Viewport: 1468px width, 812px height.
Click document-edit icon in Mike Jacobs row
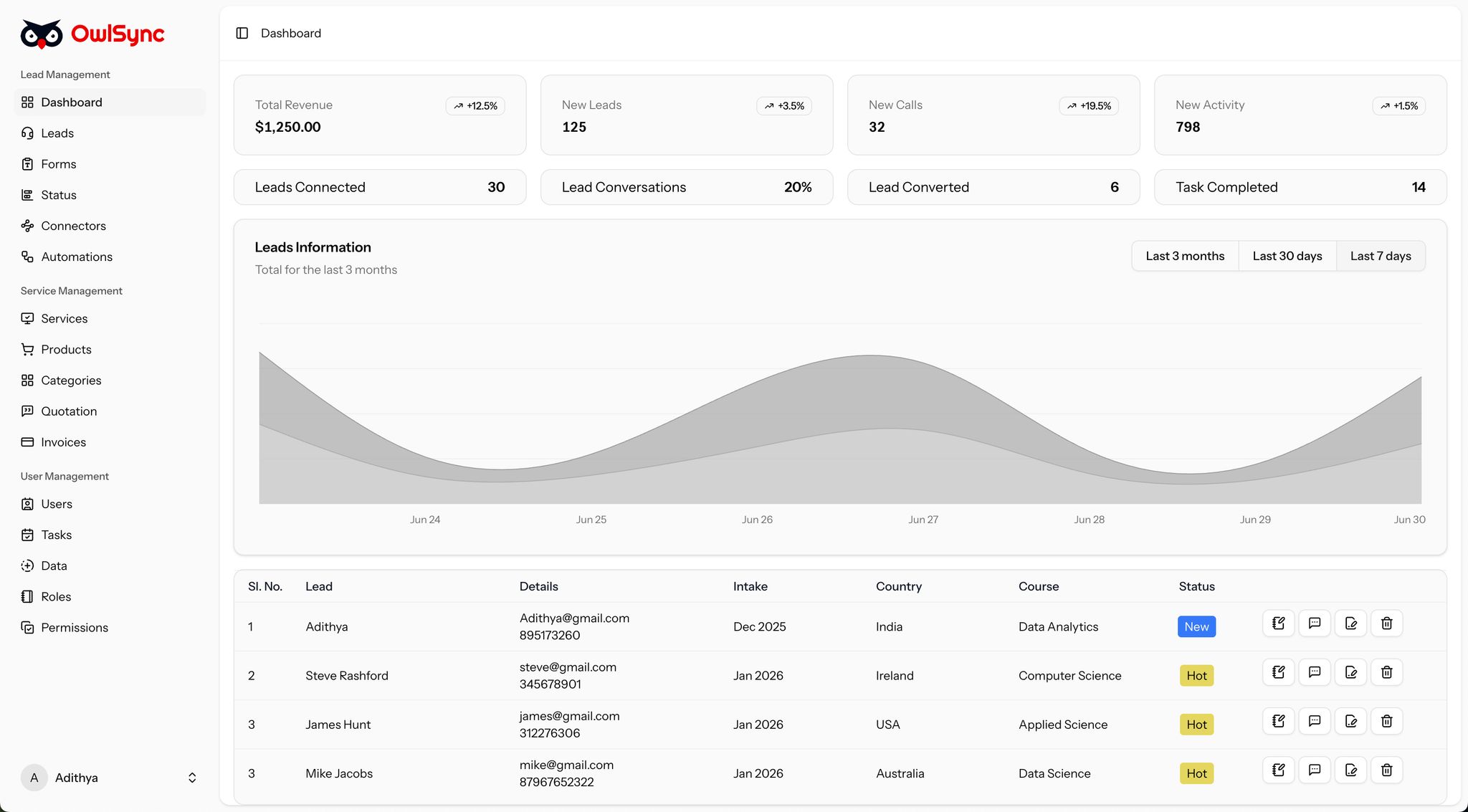pos(1350,770)
